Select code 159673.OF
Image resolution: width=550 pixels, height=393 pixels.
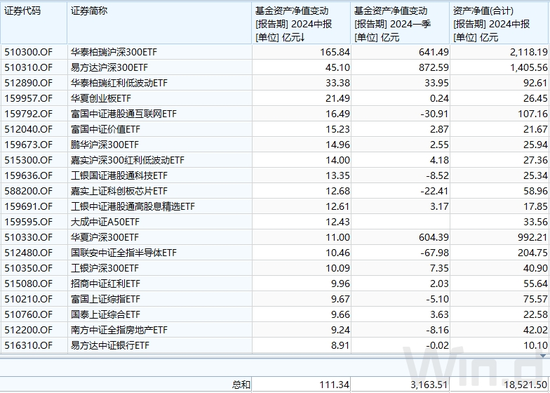pyautogui.click(x=28, y=145)
